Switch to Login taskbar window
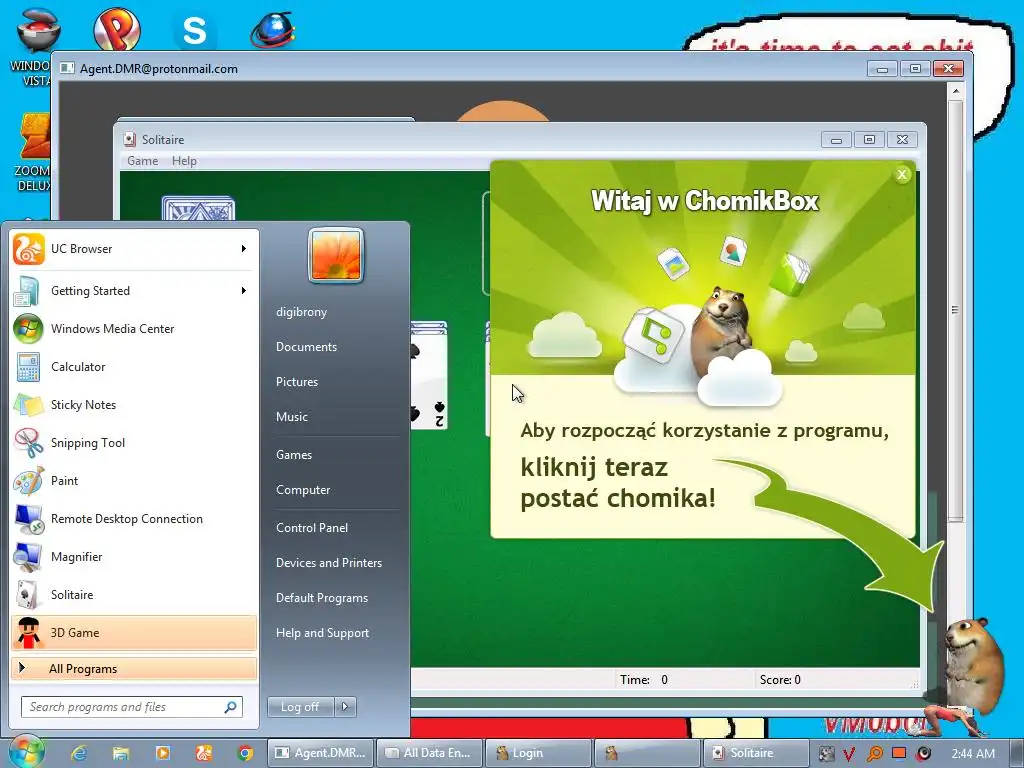Image resolution: width=1024 pixels, height=768 pixels. [539, 753]
